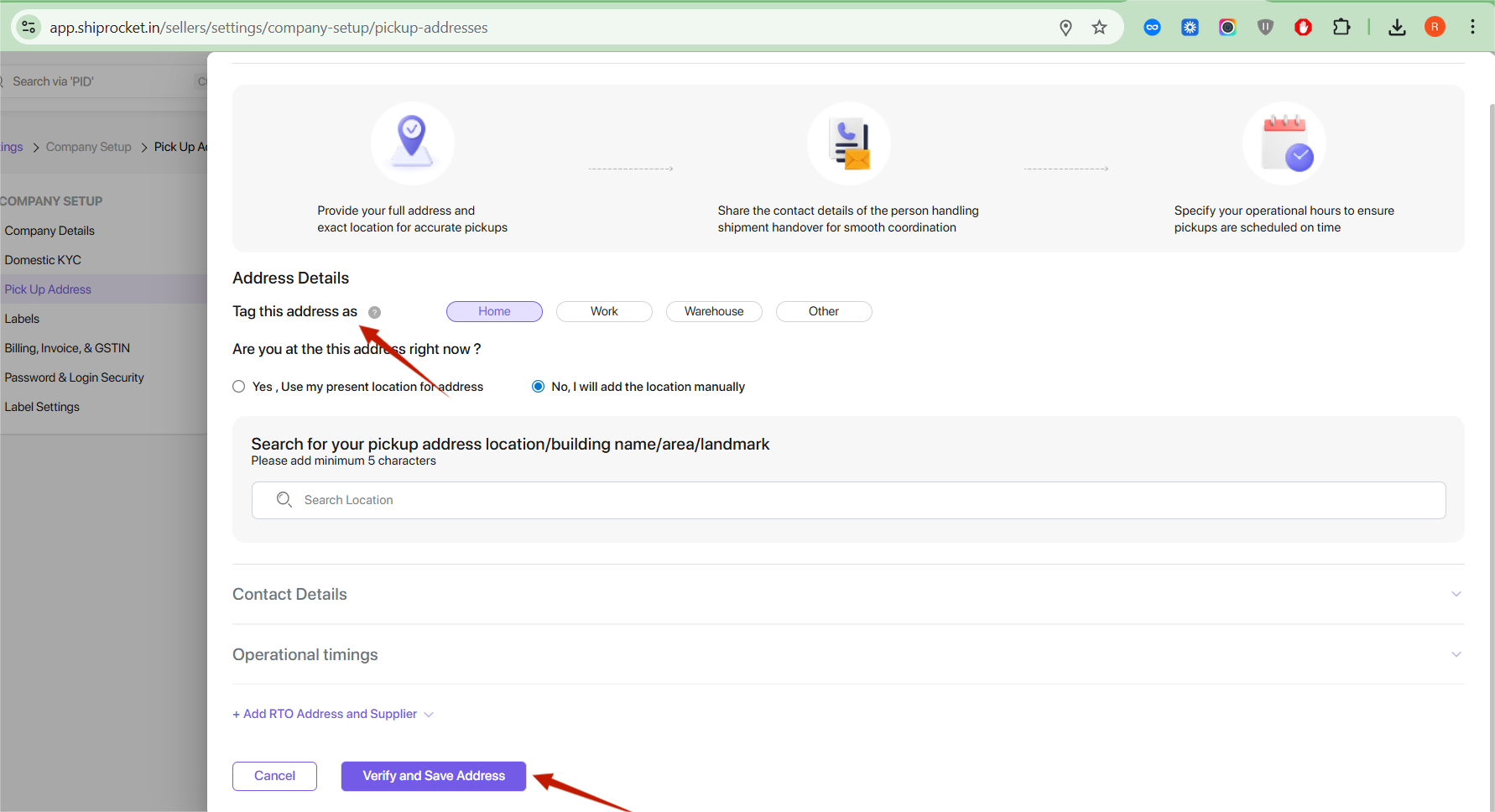
Task: Click the help icon beside Tag this address
Action: 374,312
